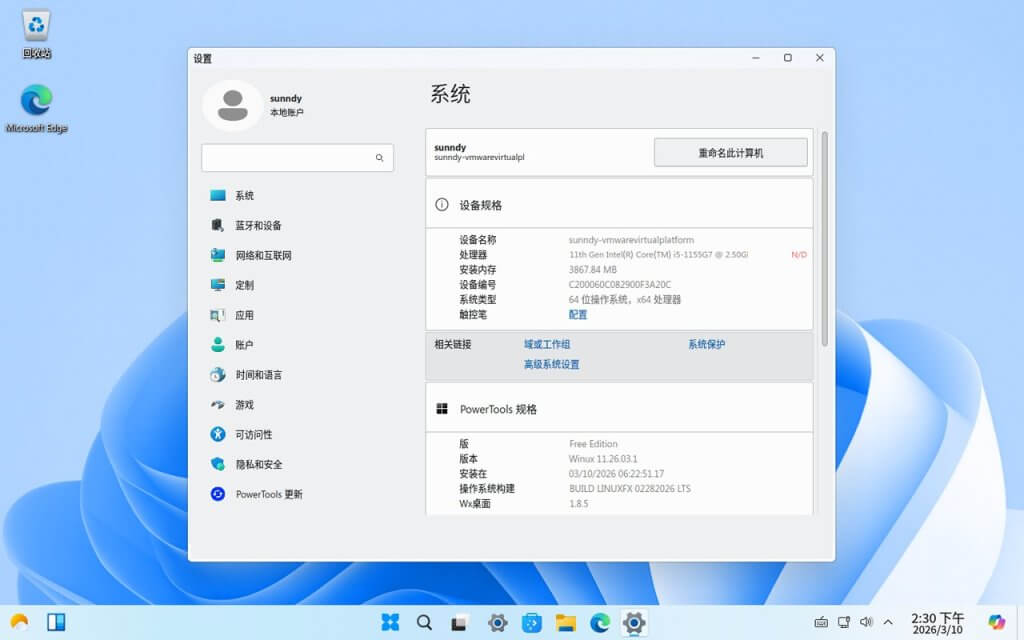Screen dimensions: 1024x640
Task: Click the PowerTools 规格 section header
Action: pos(619,409)
